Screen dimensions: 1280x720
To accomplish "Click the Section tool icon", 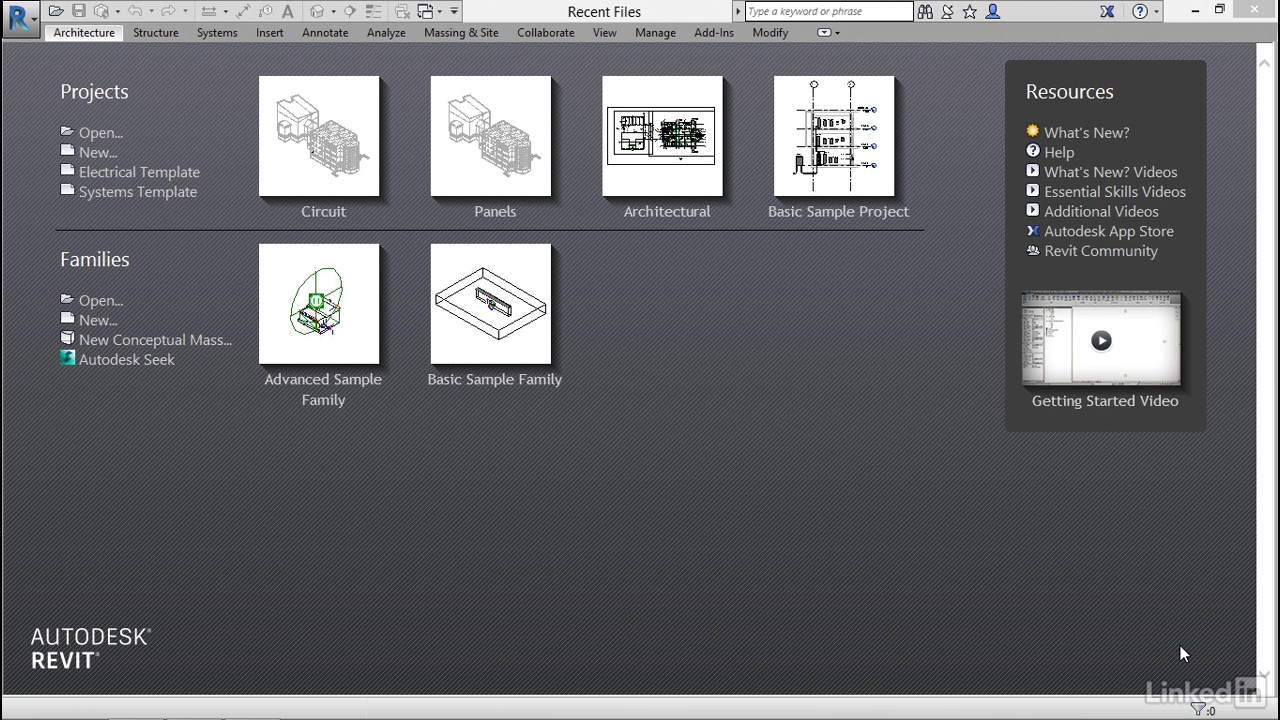I will tap(350, 11).
